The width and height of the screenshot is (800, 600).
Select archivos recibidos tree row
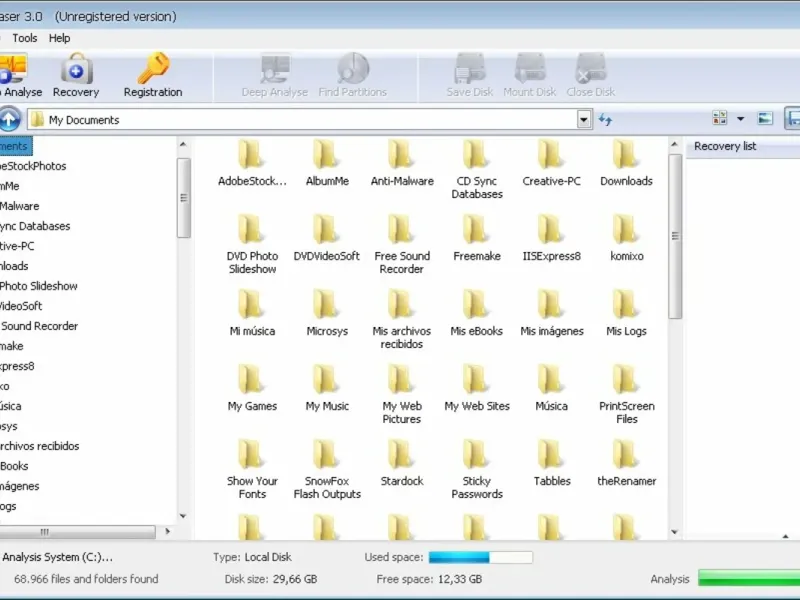[x=40, y=446]
